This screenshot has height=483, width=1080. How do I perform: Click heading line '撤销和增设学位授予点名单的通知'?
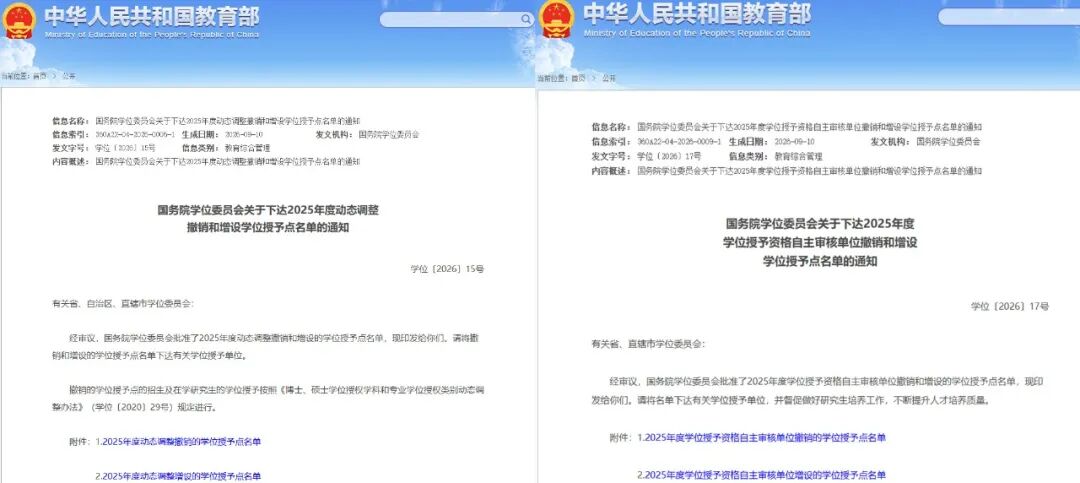268,227
